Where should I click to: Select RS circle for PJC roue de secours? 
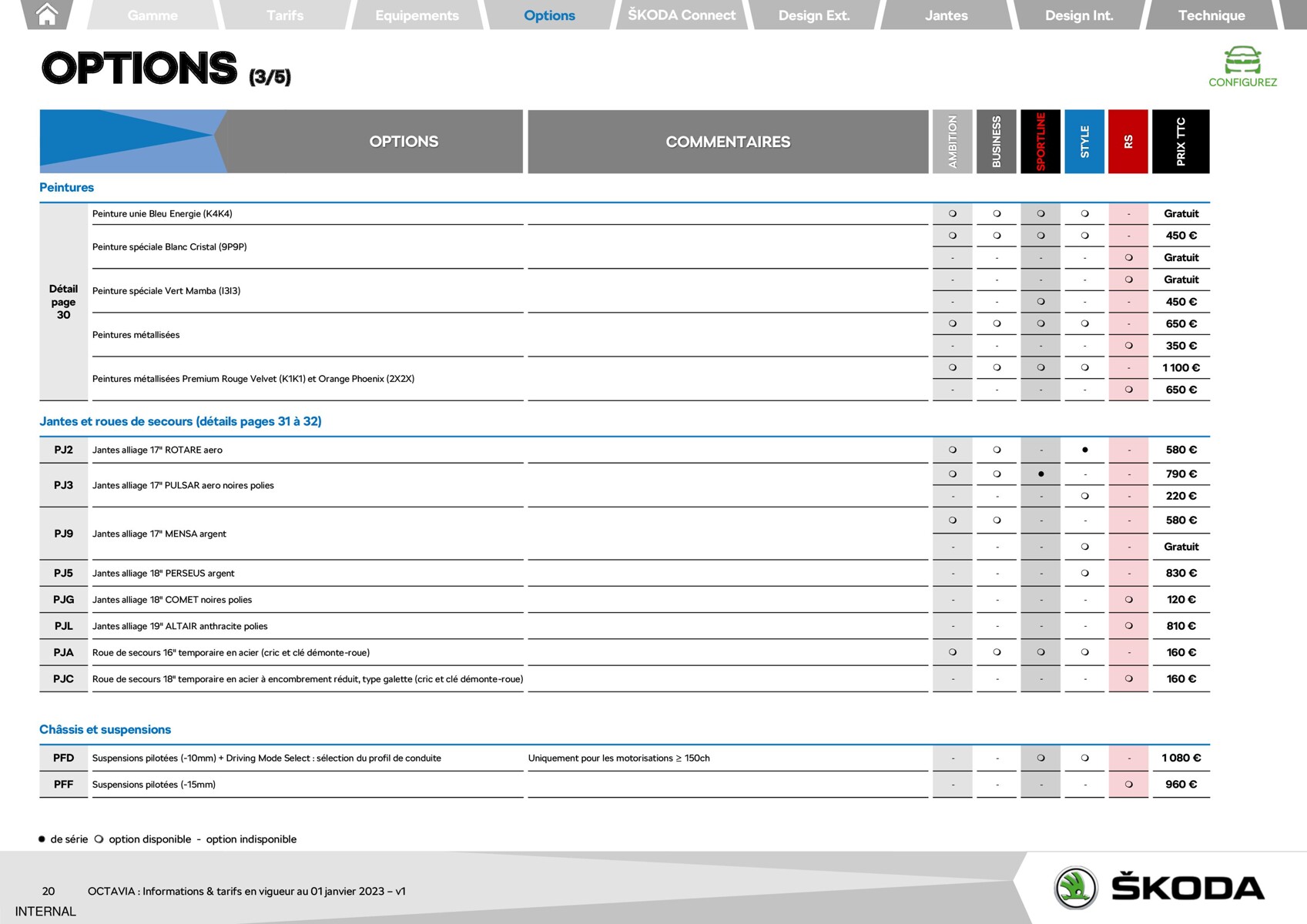click(x=1128, y=678)
